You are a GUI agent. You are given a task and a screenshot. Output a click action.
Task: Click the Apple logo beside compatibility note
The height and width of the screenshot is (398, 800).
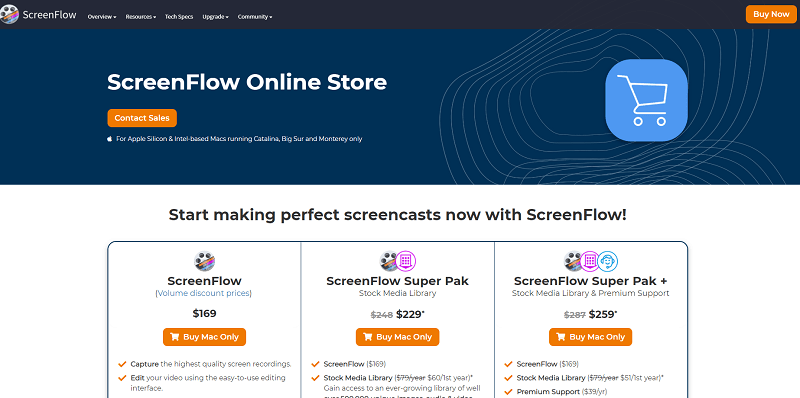coord(109,139)
